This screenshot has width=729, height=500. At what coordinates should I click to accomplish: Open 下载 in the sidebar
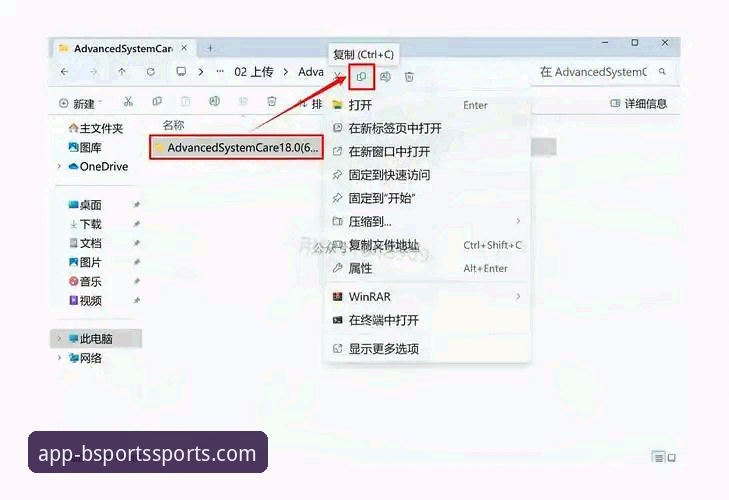(85, 224)
